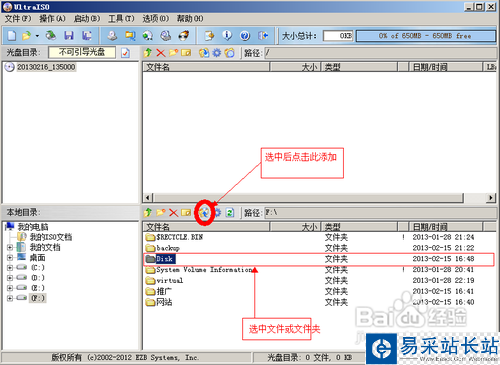The image size is (500, 365).
Task: Sort local file list by 日期/时间 header
Action: pyautogui.click(x=446, y=227)
